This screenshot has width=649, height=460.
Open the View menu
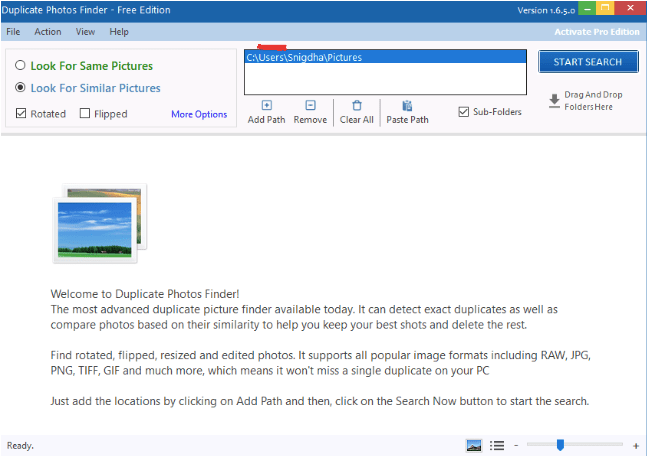pyautogui.click(x=85, y=32)
